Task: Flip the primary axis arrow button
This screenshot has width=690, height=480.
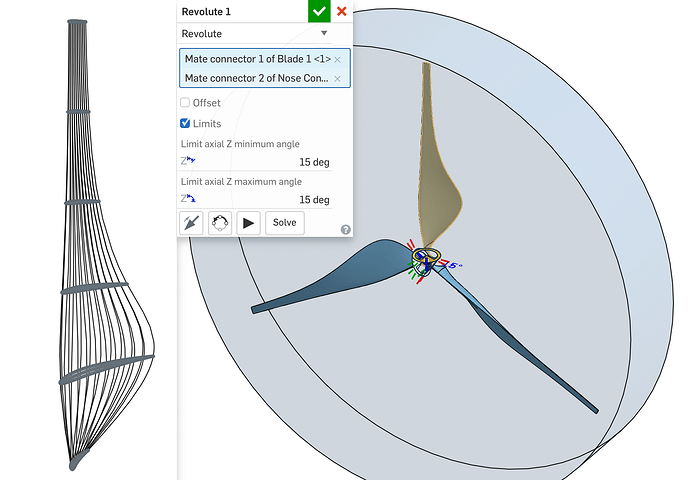Action: click(x=191, y=223)
